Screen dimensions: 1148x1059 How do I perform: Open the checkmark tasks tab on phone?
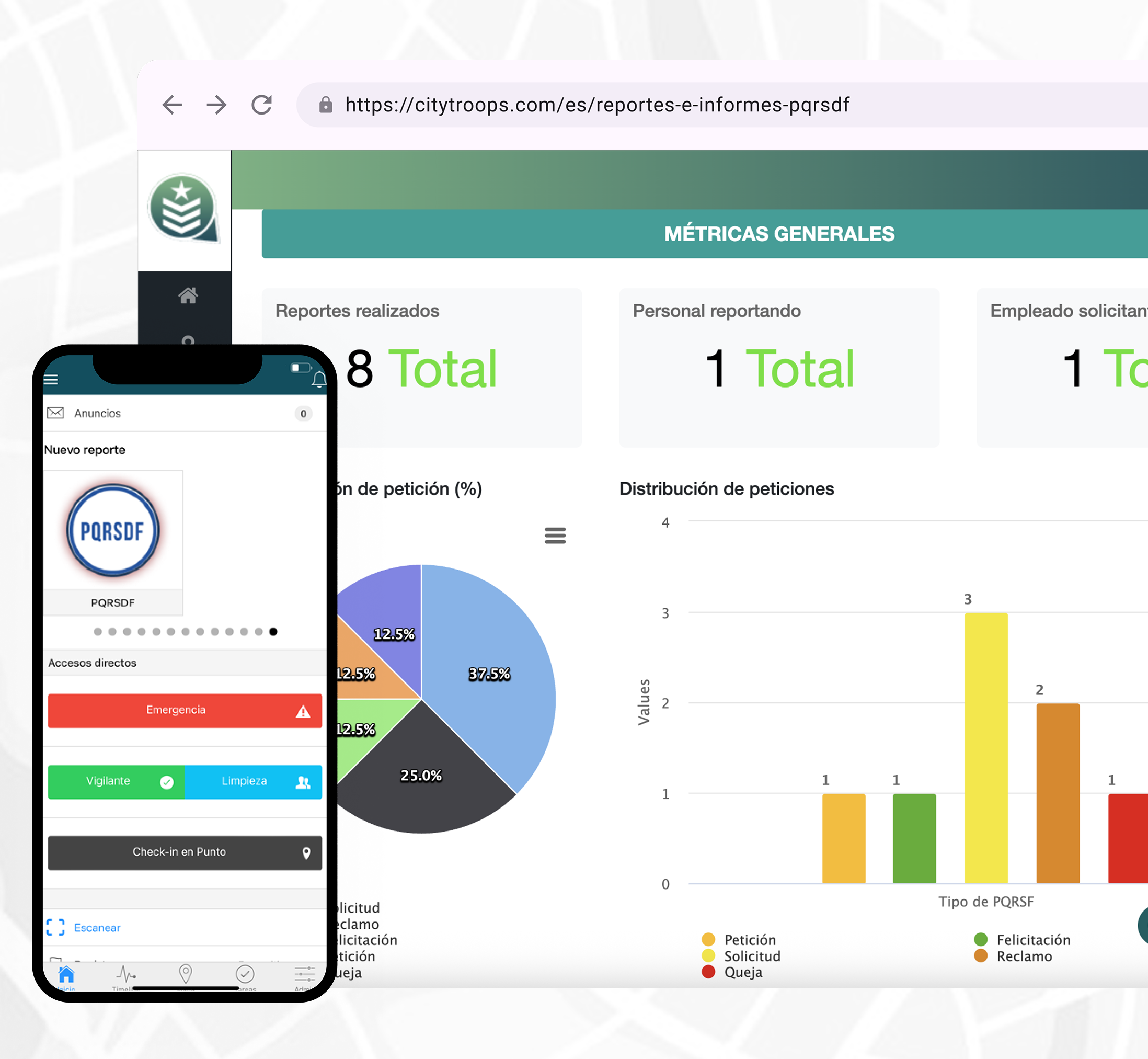pos(245,976)
